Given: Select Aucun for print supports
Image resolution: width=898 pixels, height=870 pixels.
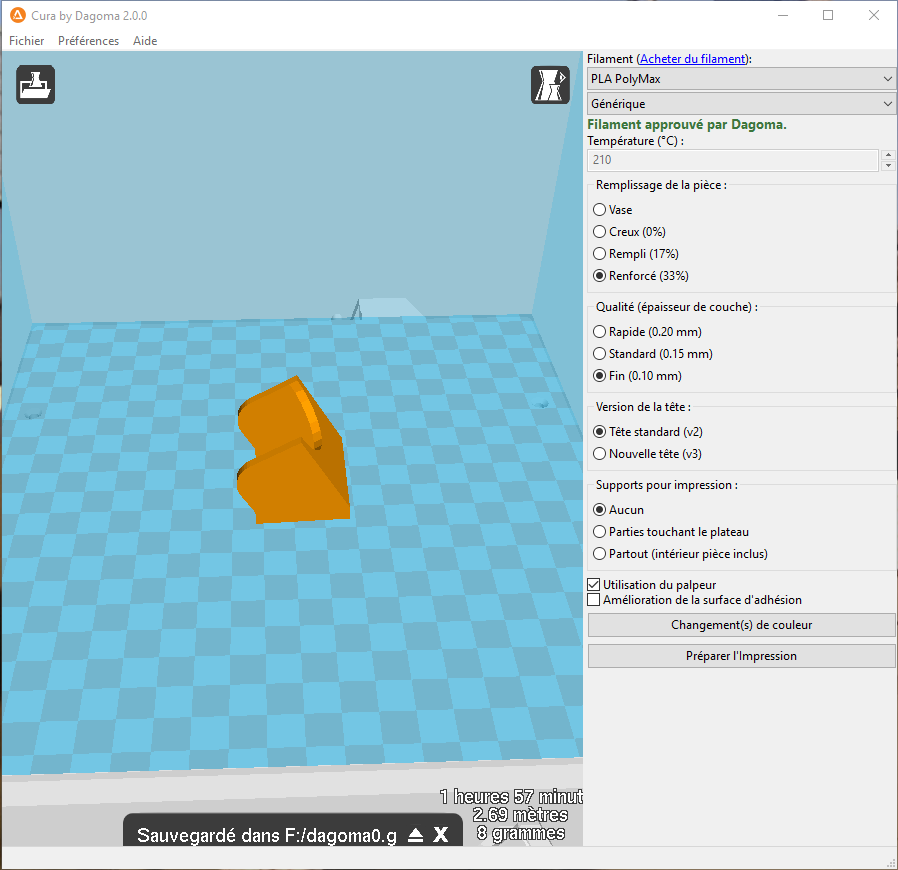Looking at the screenshot, I should click(x=619, y=510).
